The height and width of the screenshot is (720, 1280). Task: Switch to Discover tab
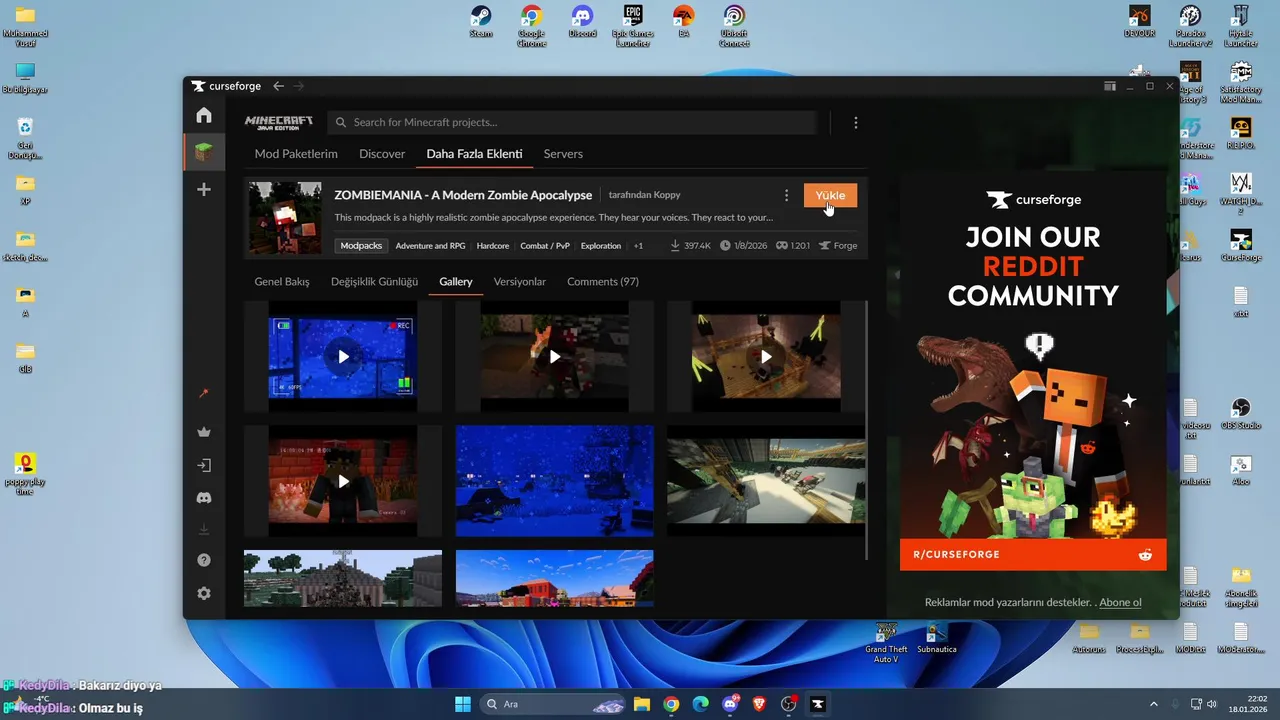[x=382, y=154]
